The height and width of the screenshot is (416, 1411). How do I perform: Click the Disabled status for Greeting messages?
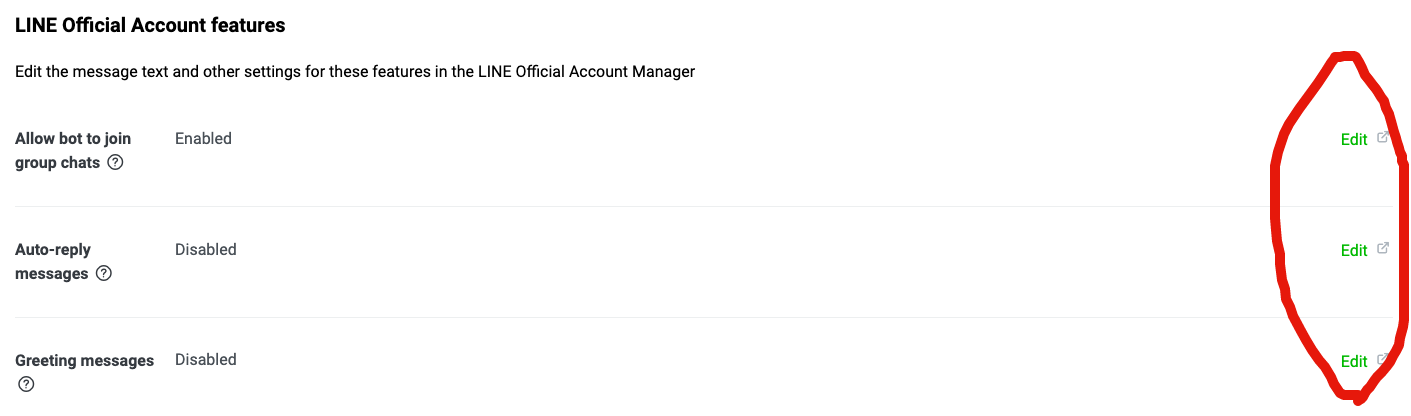[x=206, y=360]
